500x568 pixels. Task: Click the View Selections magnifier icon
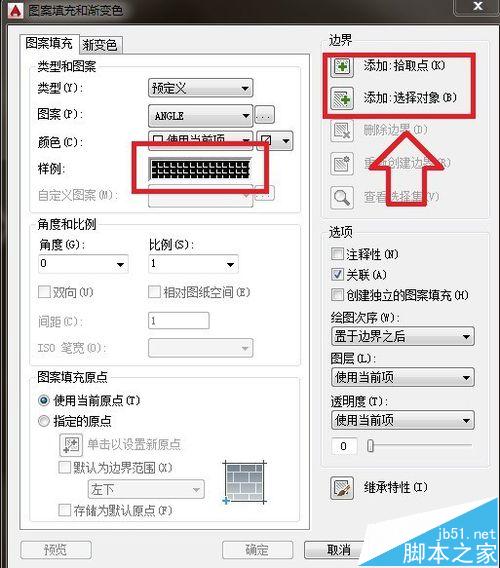click(342, 198)
